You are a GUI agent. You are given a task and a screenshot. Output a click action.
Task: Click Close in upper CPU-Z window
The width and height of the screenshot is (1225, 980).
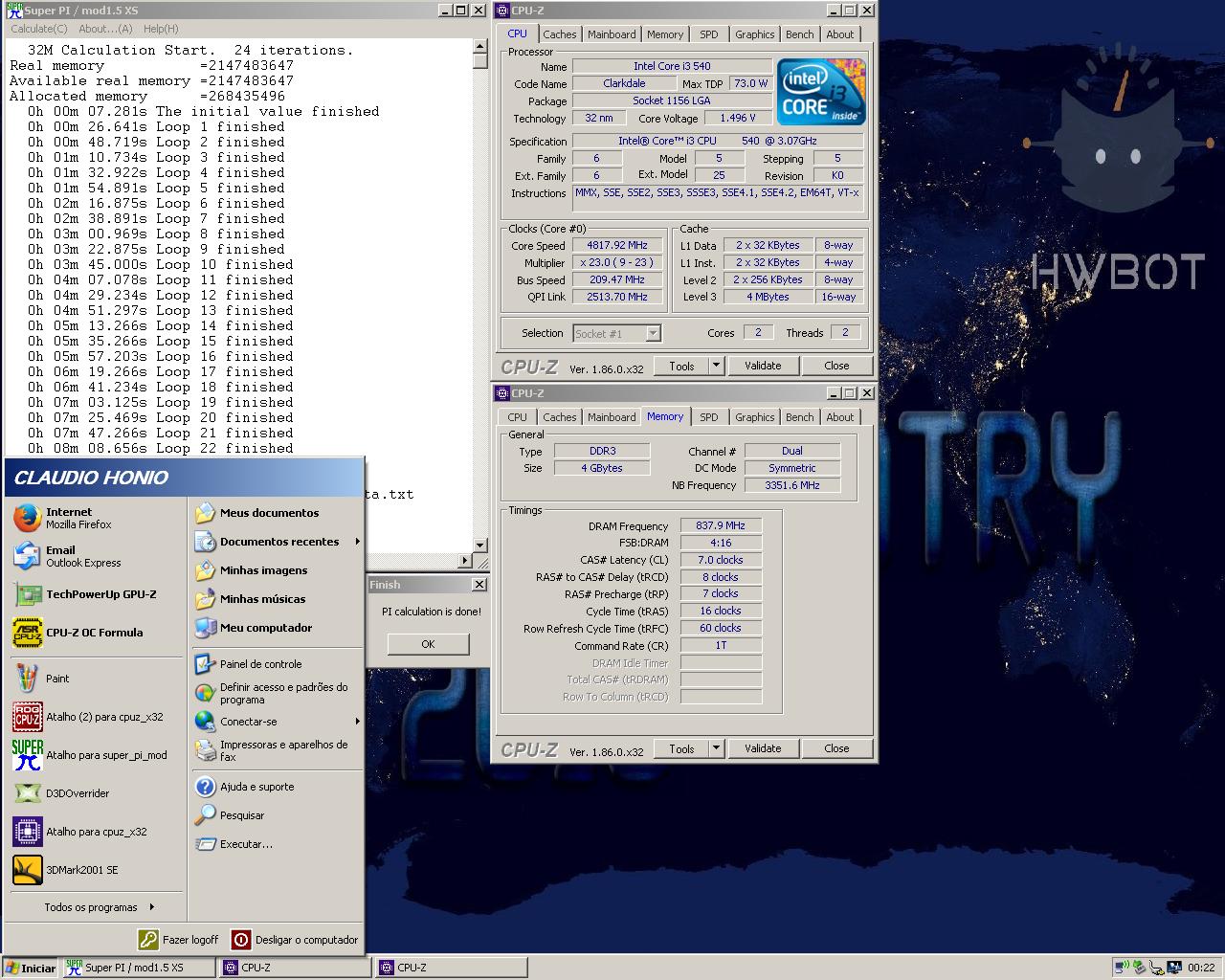pos(836,366)
